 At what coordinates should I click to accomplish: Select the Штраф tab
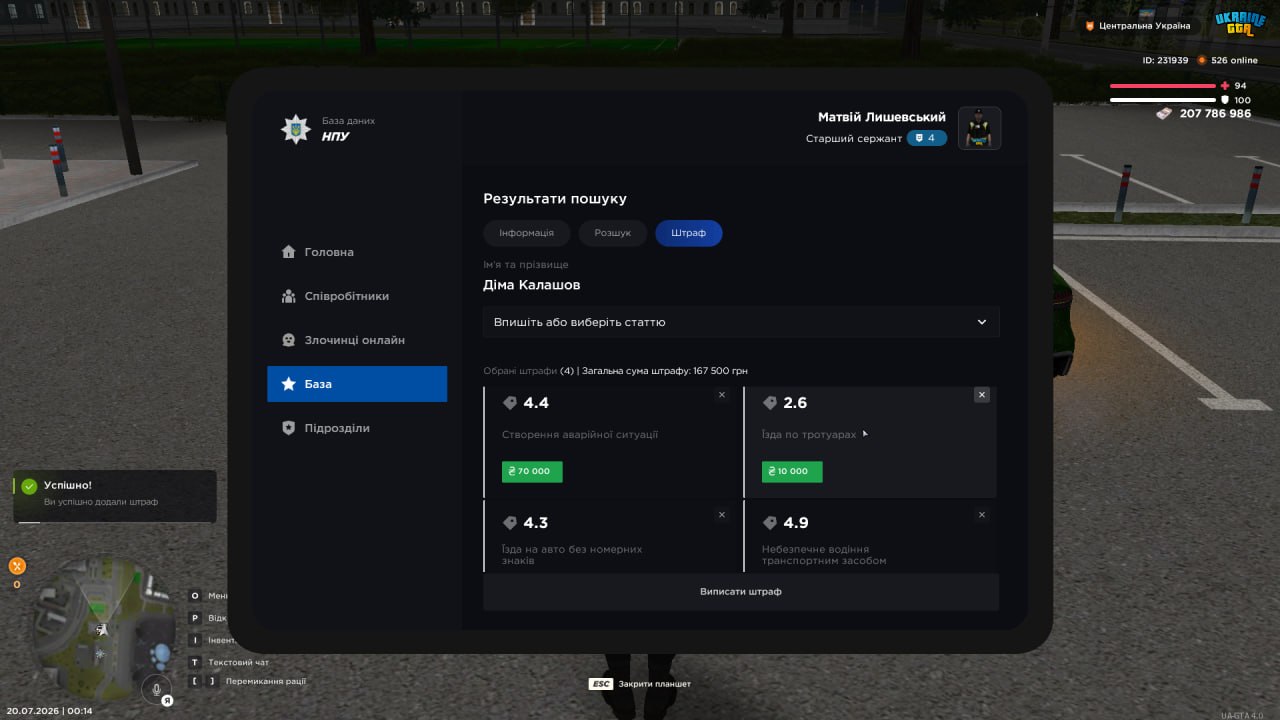point(689,233)
